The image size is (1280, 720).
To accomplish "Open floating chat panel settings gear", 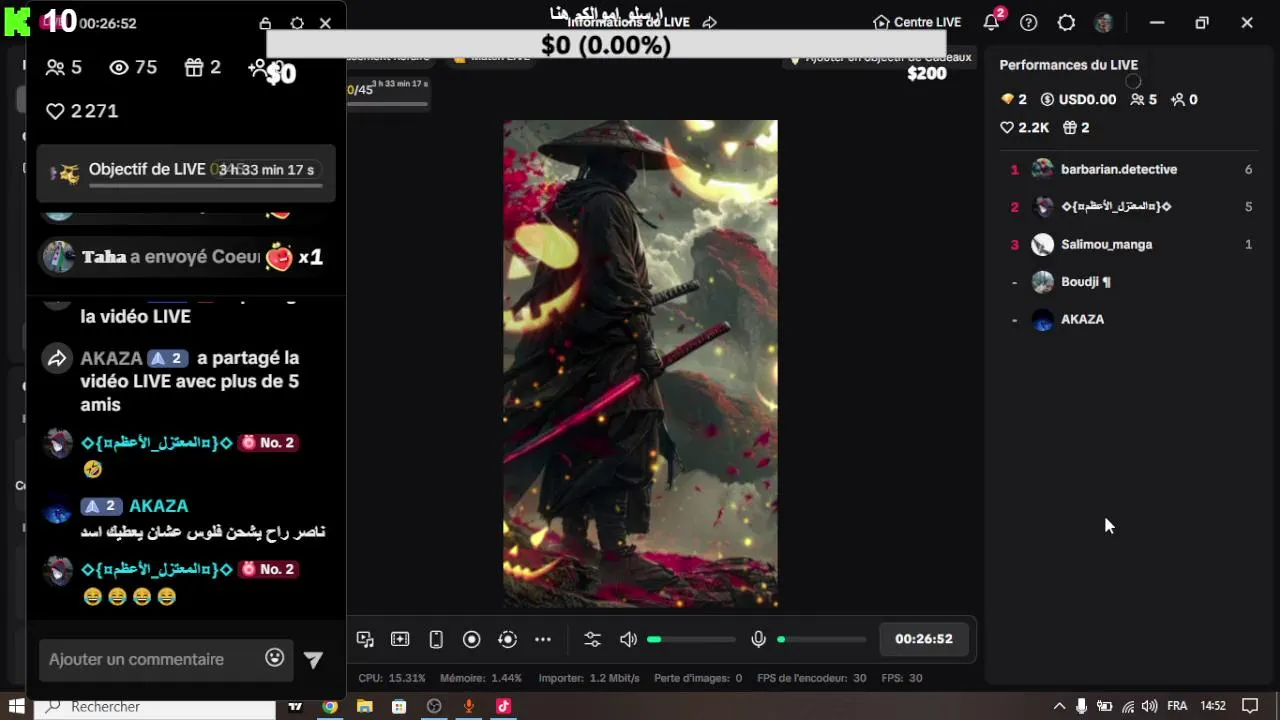I will 297,23.
